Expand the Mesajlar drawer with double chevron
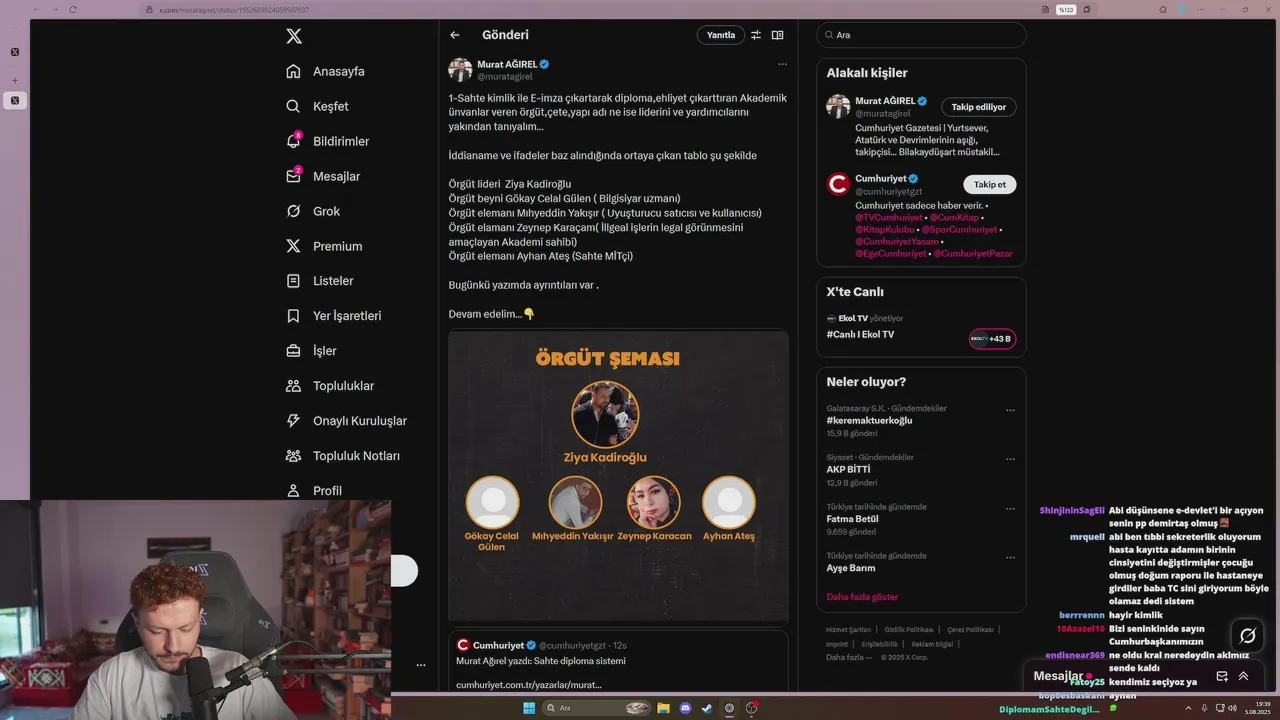This screenshot has width=1280, height=720. click(x=1243, y=676)
